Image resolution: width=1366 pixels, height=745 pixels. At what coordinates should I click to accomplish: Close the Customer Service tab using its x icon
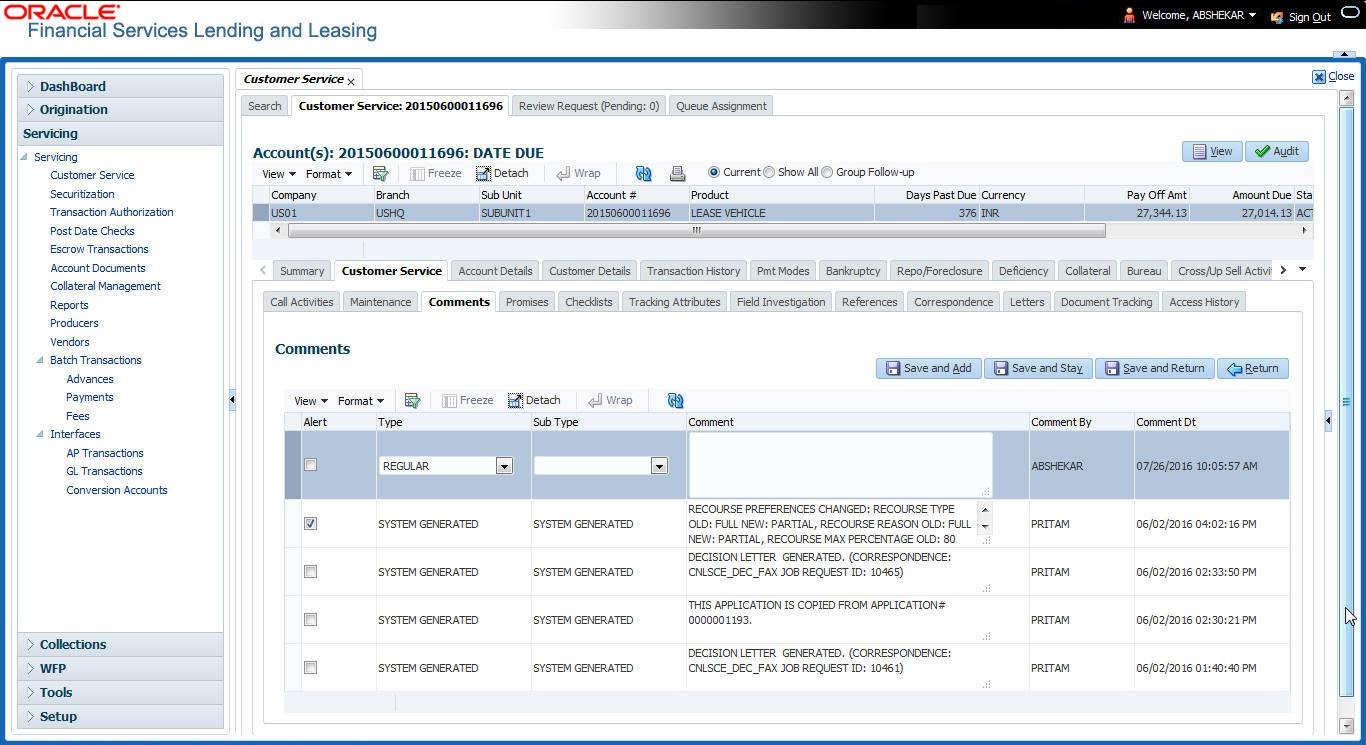(x=351, y=81)
